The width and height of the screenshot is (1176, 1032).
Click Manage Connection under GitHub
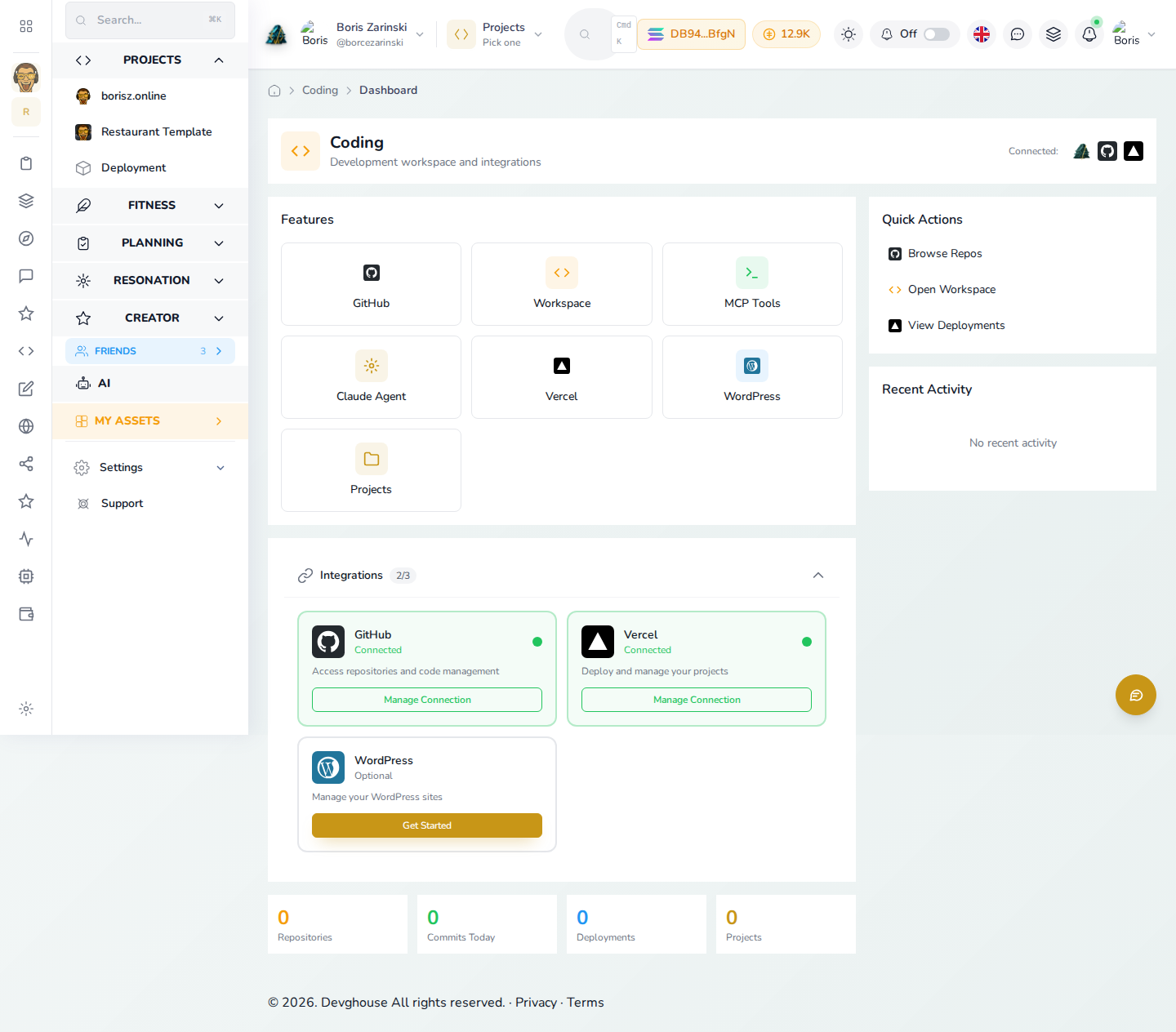(427, 700)
